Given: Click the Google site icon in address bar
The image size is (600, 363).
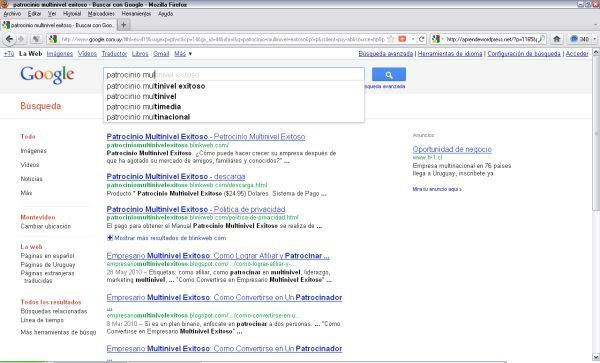Looking at the screenshot, I should click(53, 39).
